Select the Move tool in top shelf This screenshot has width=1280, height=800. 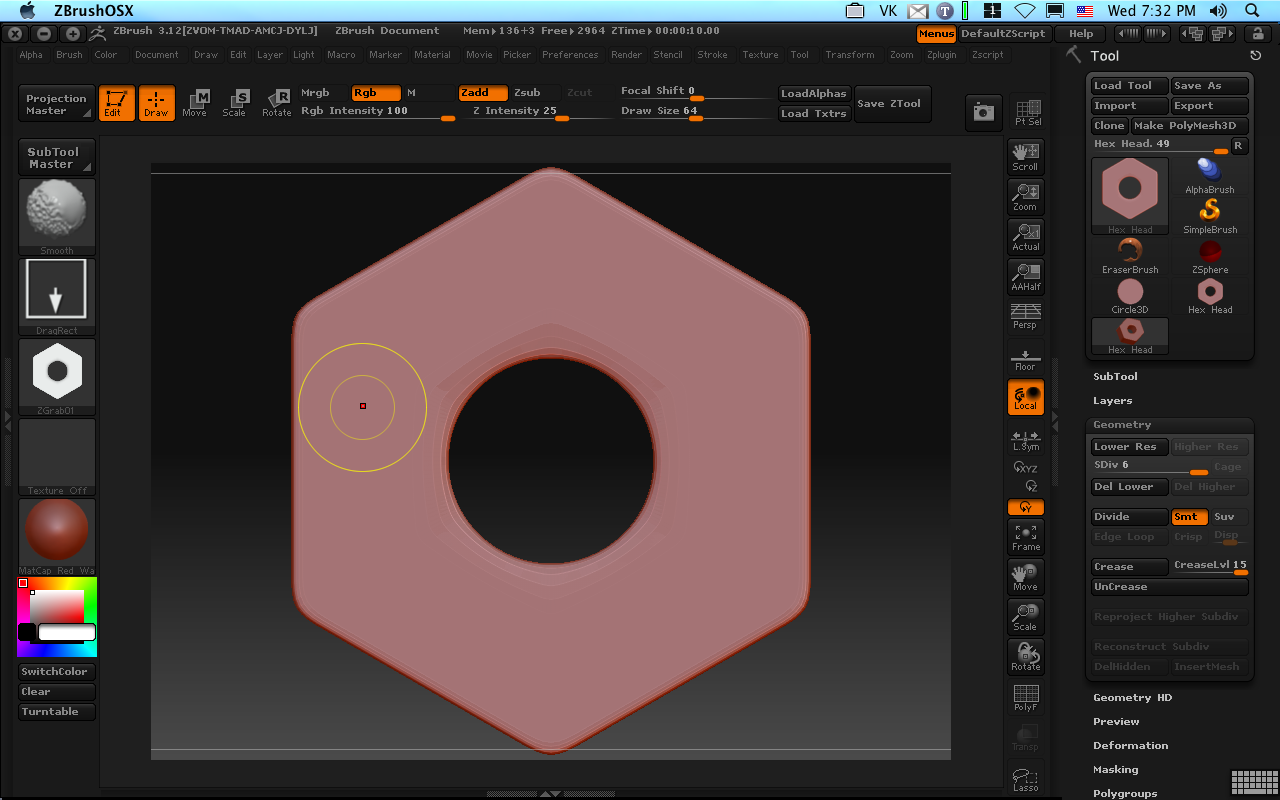pyautogui.click(x=195, y=103)
